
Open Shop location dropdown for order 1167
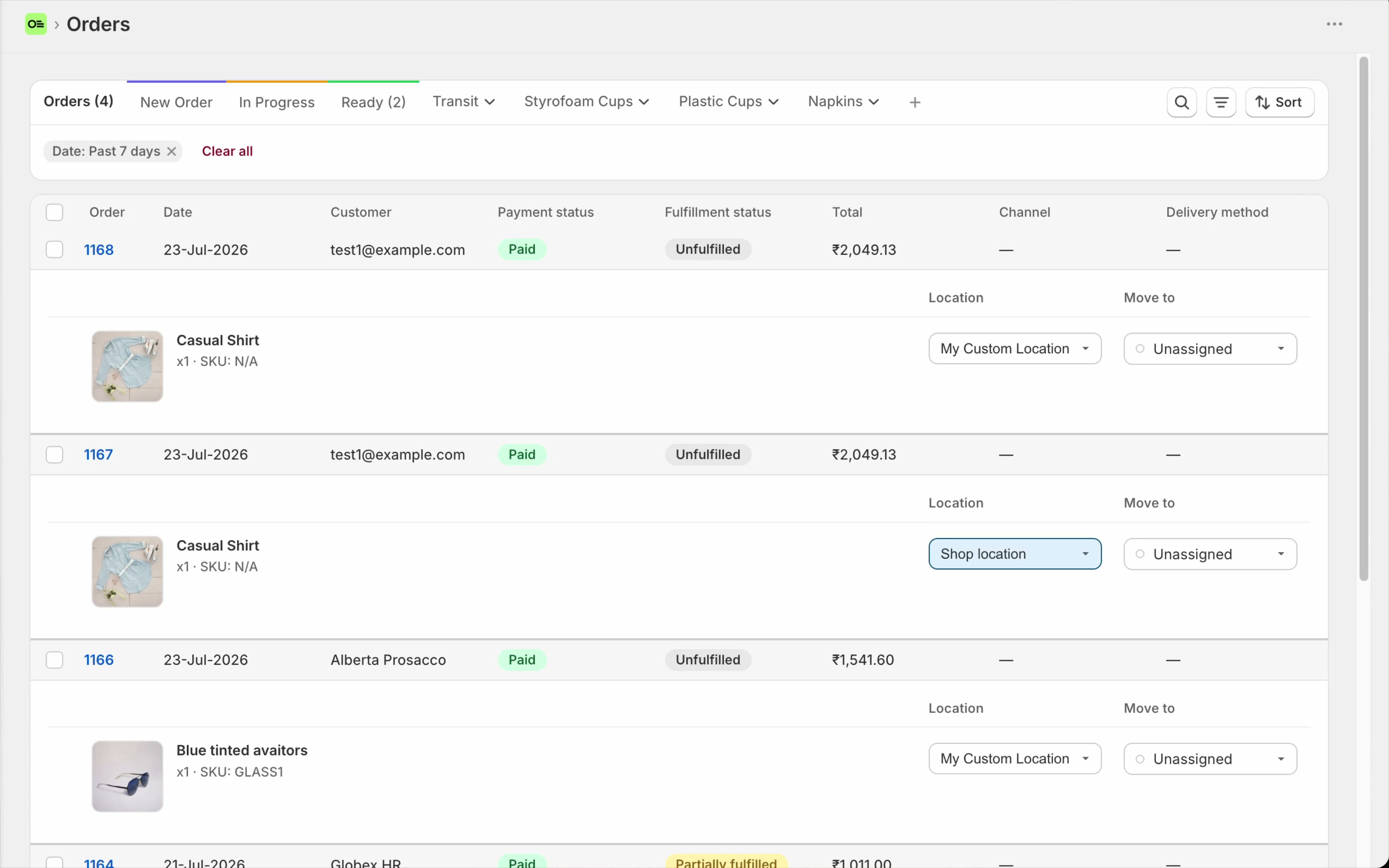point(1015,554)
